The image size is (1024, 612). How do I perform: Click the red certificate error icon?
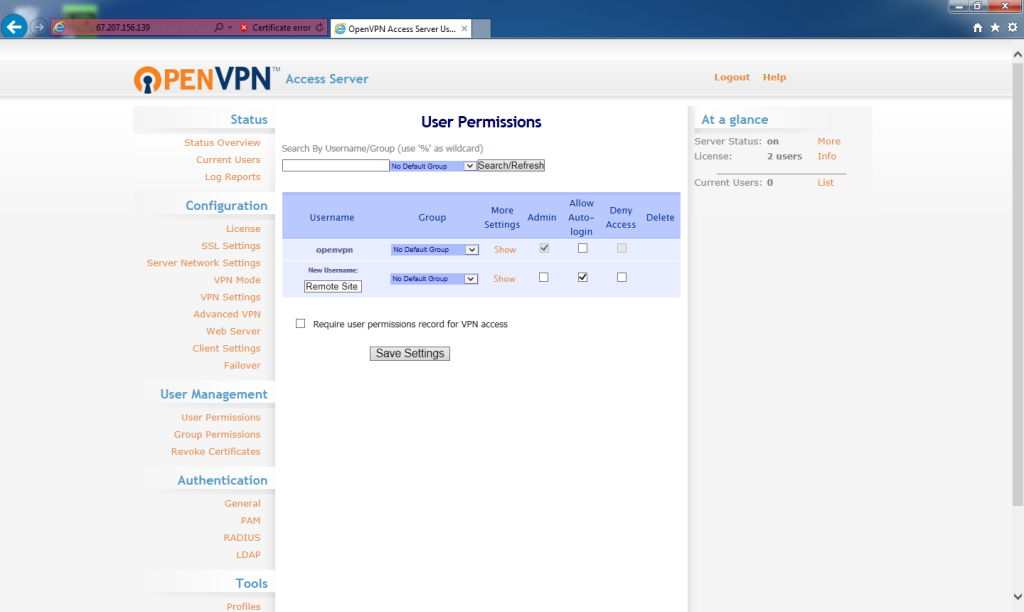pos(244,27)
